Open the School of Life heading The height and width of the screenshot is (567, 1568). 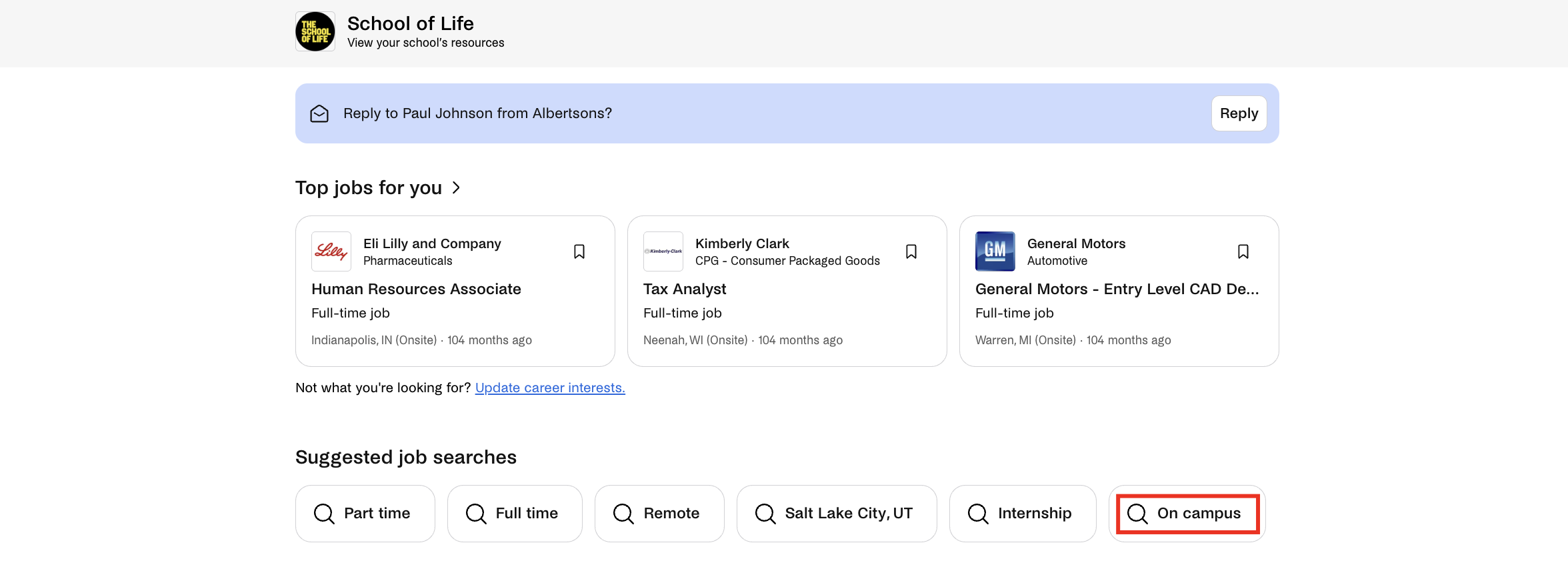[411, 23]
